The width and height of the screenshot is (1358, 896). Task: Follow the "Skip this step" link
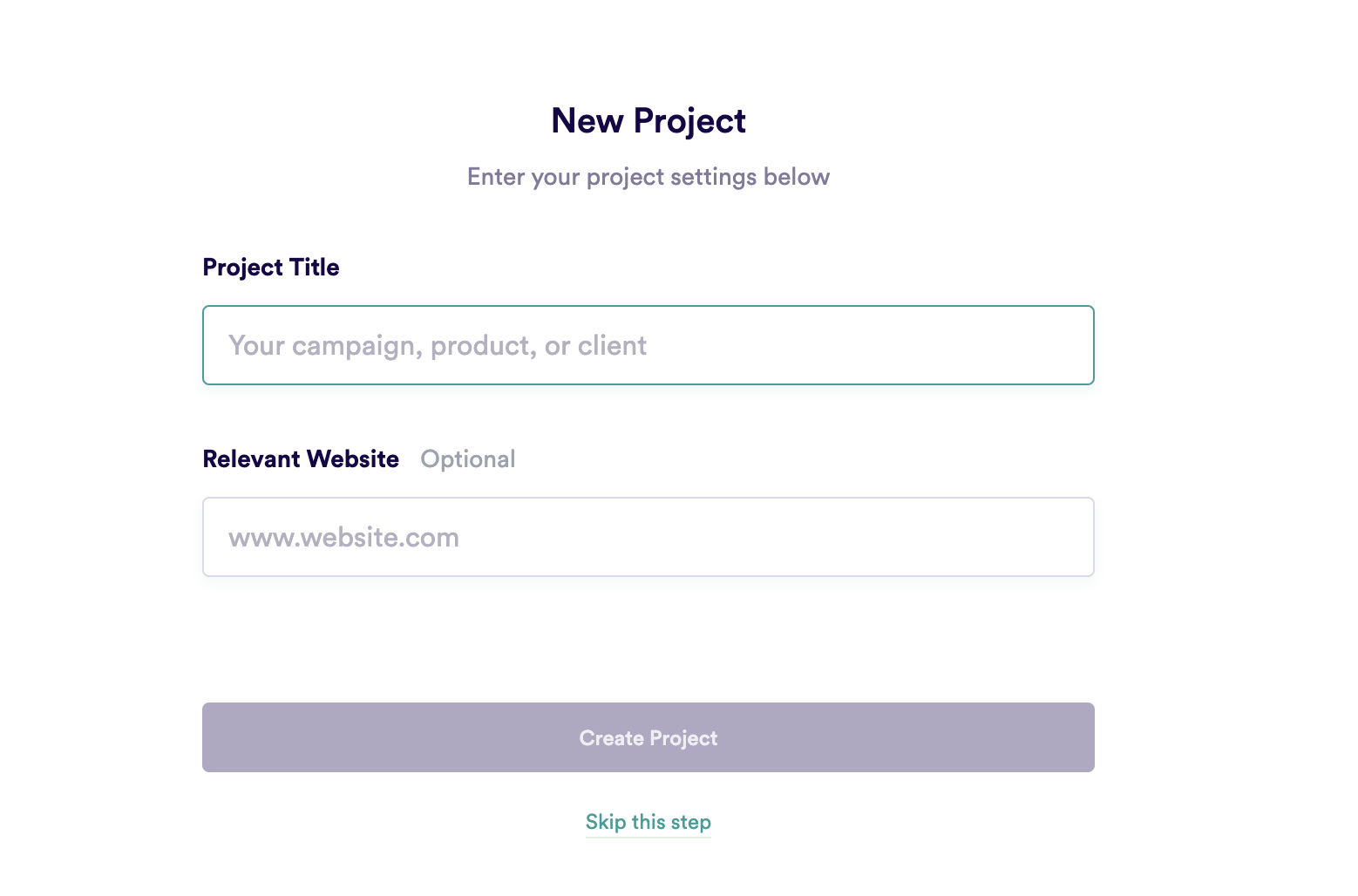pyautogui.click(x=648, y=822)
